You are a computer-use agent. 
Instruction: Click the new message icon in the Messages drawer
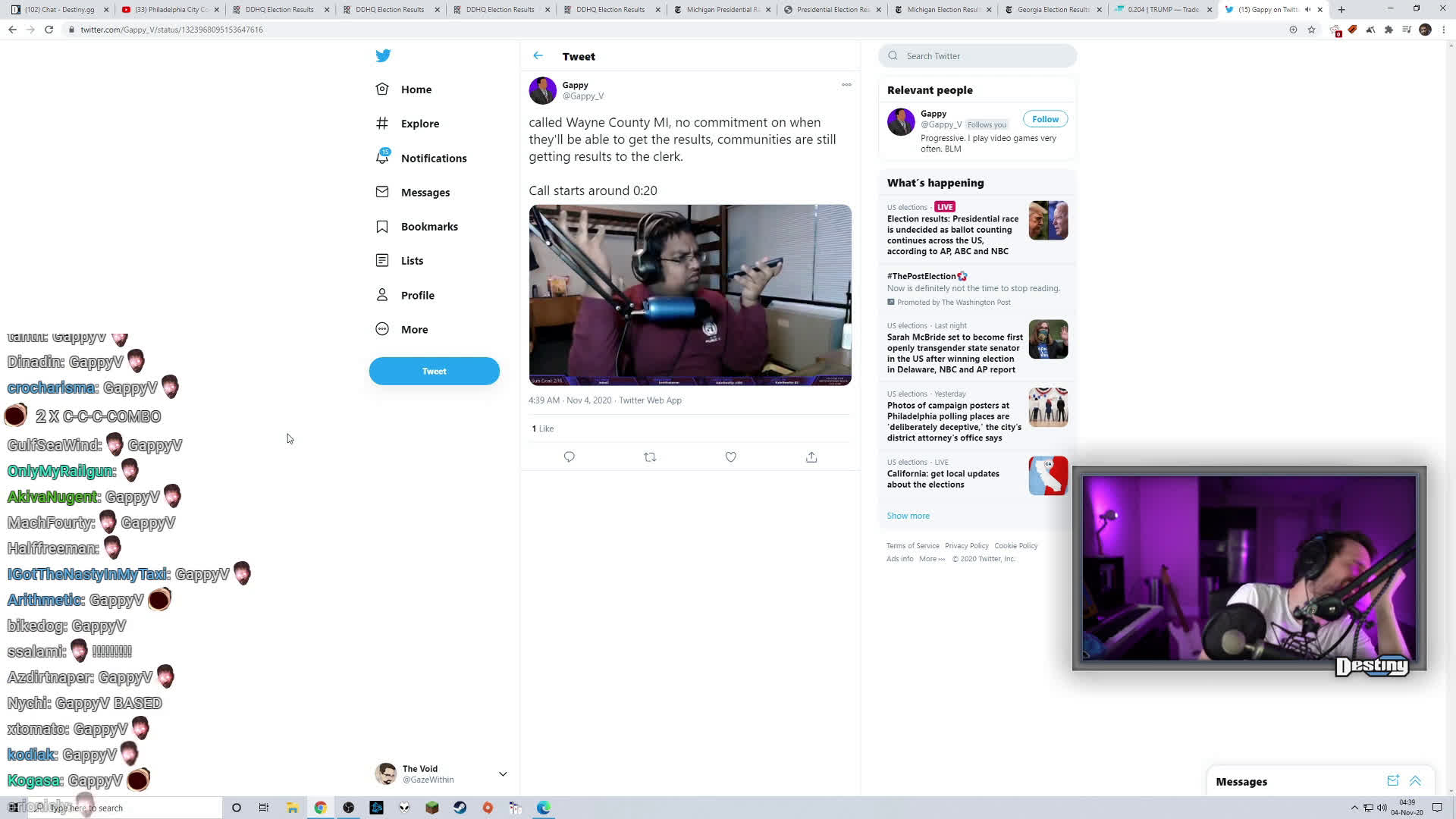point(1392,781)
